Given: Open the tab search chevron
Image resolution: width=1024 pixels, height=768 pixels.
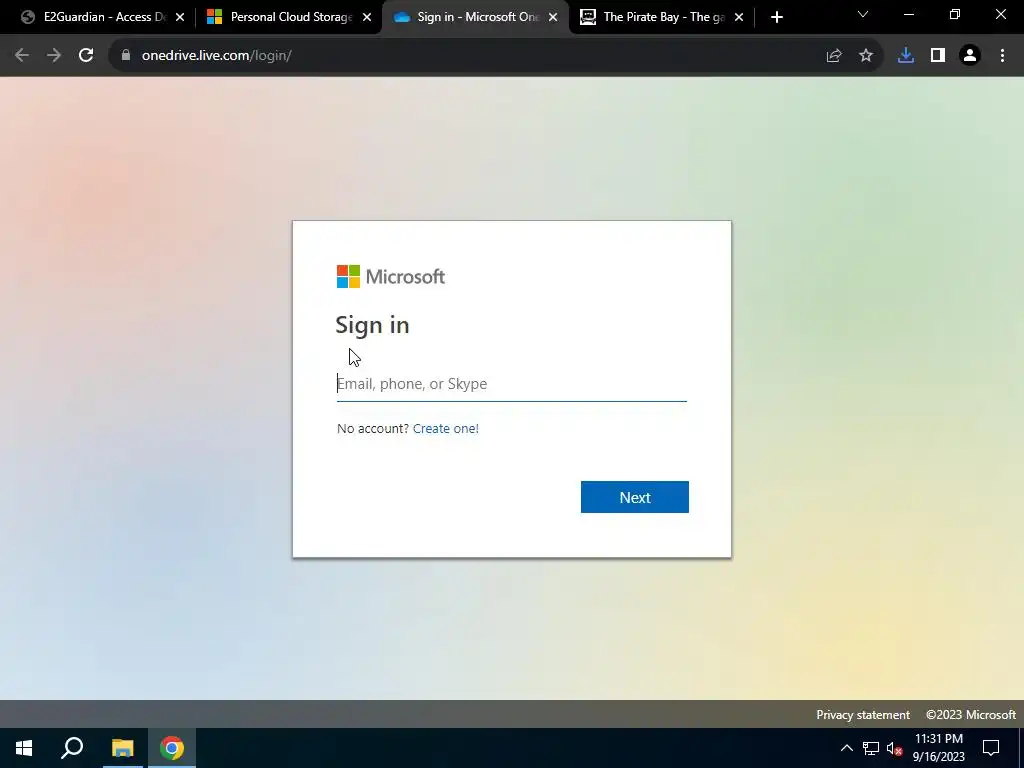Looking at the screenshot, I should [x=863, y=14].
